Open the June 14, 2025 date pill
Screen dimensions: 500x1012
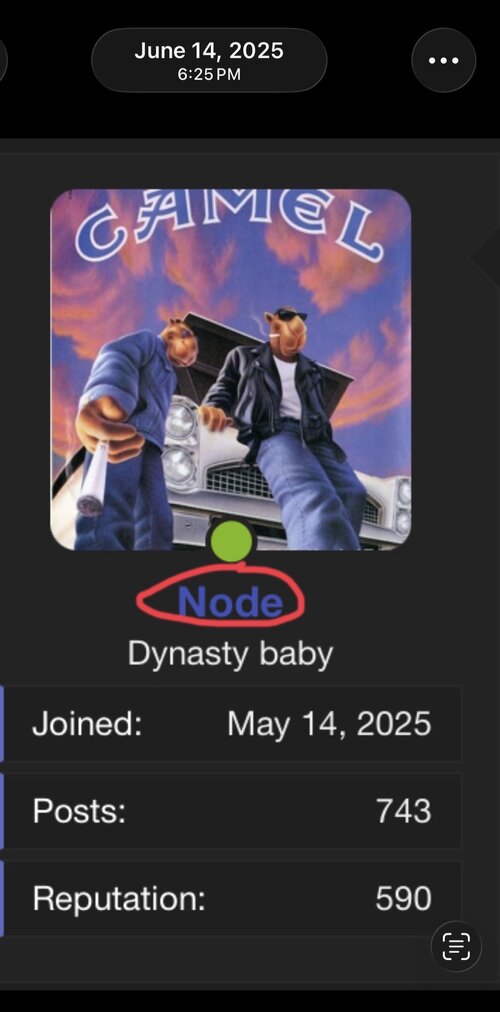click(x=209, y=60)
